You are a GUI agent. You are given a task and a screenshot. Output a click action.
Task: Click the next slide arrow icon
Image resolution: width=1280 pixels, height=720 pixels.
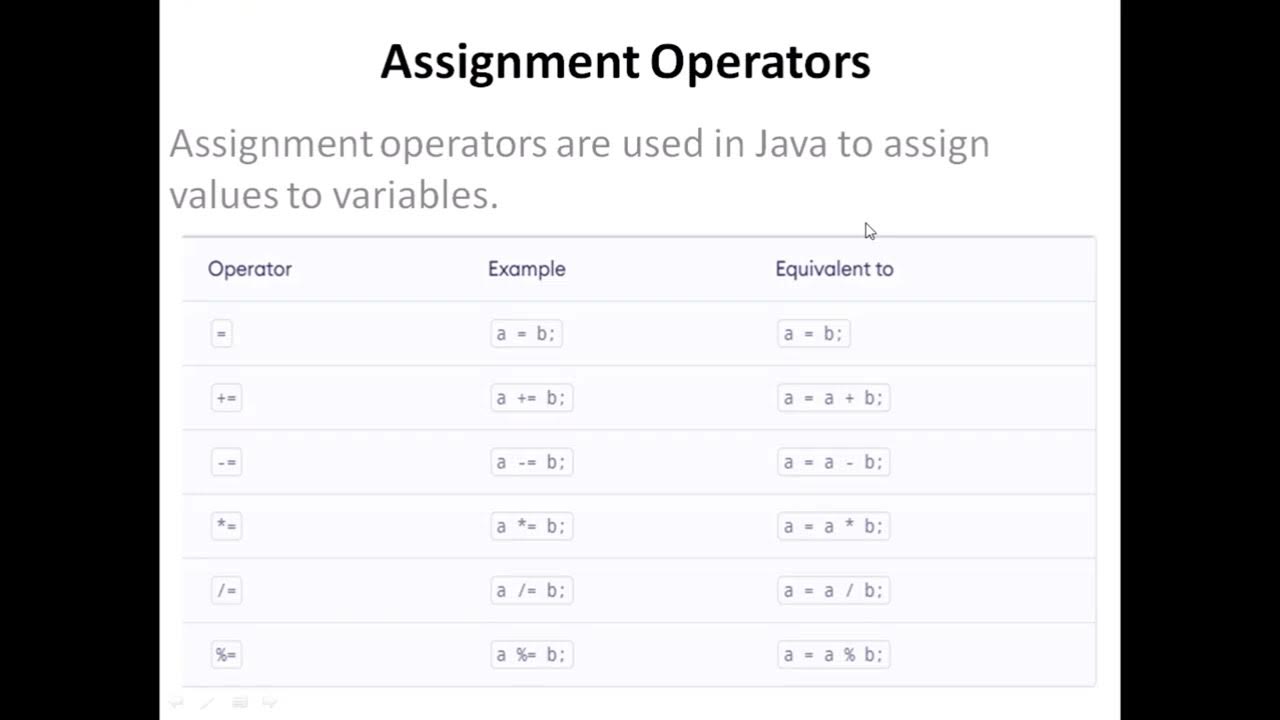269,703
